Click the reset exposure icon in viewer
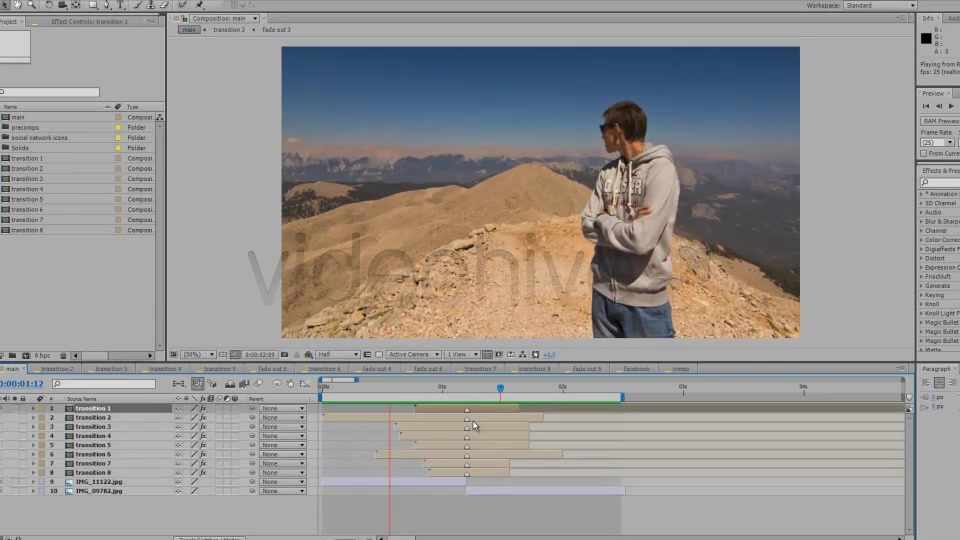Screen dimensions: 960x540 pos(536,354)
